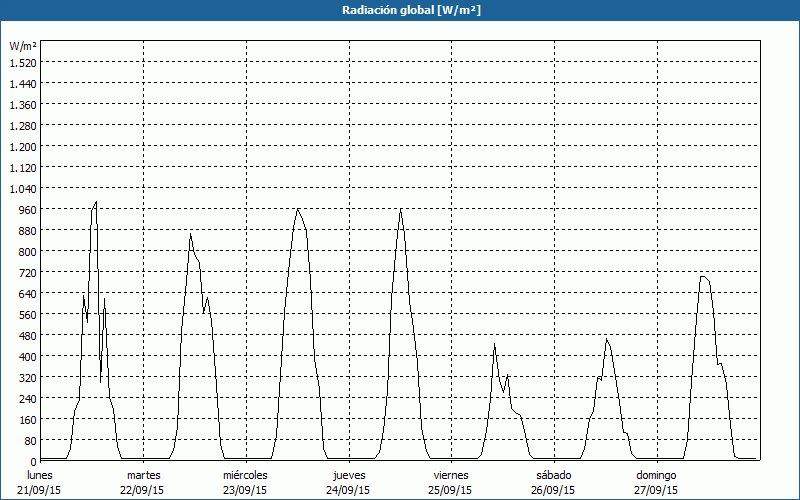This screenshot has width=800, height=500.
Task: Click the 320 y-axis value
Action: (x=29, y=378)
